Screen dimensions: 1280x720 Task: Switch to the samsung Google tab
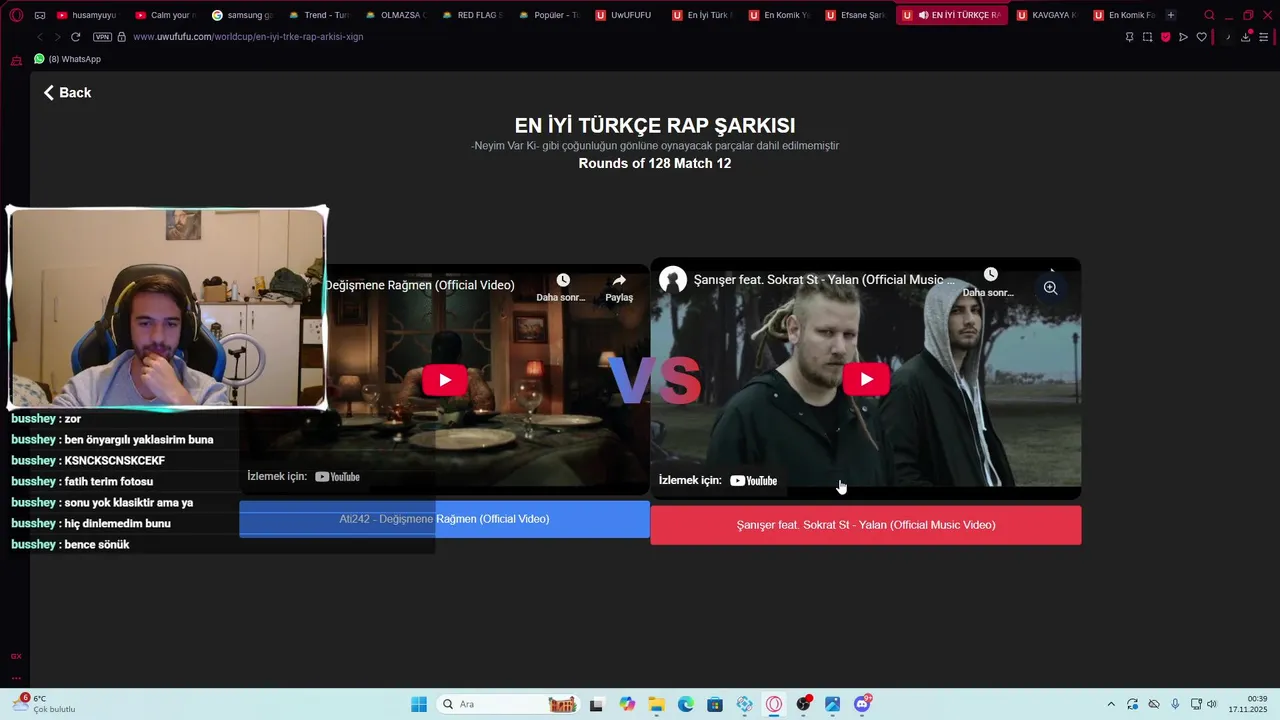tap(241, 15)
